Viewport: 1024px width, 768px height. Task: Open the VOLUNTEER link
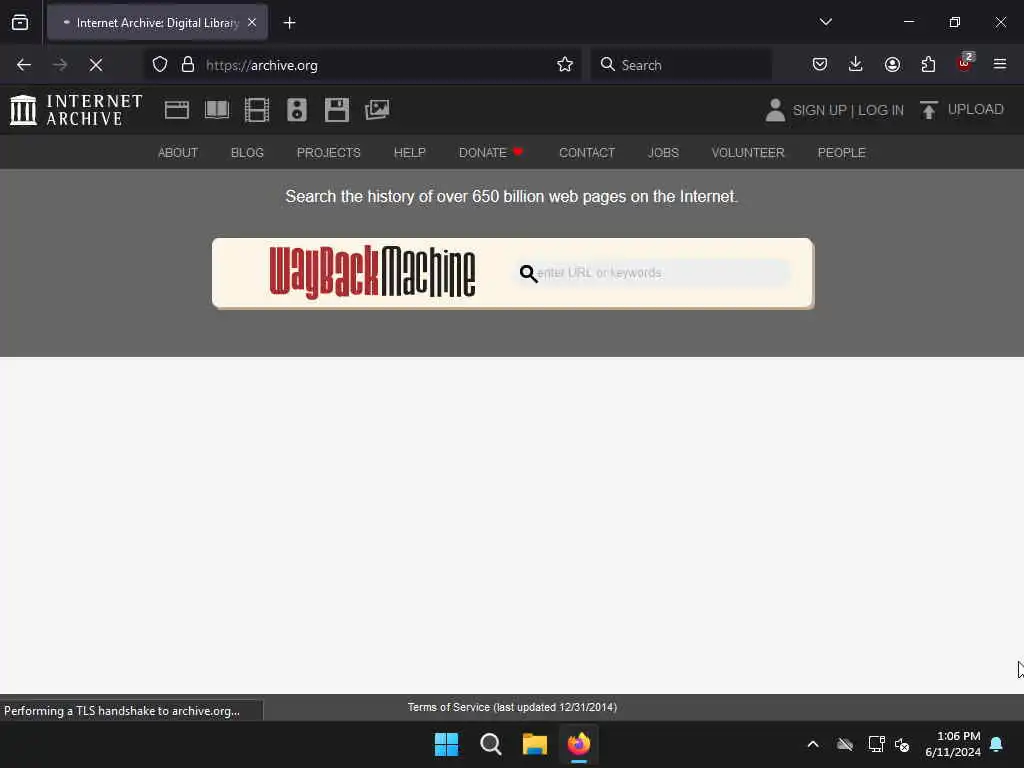(x=748, y=153)
